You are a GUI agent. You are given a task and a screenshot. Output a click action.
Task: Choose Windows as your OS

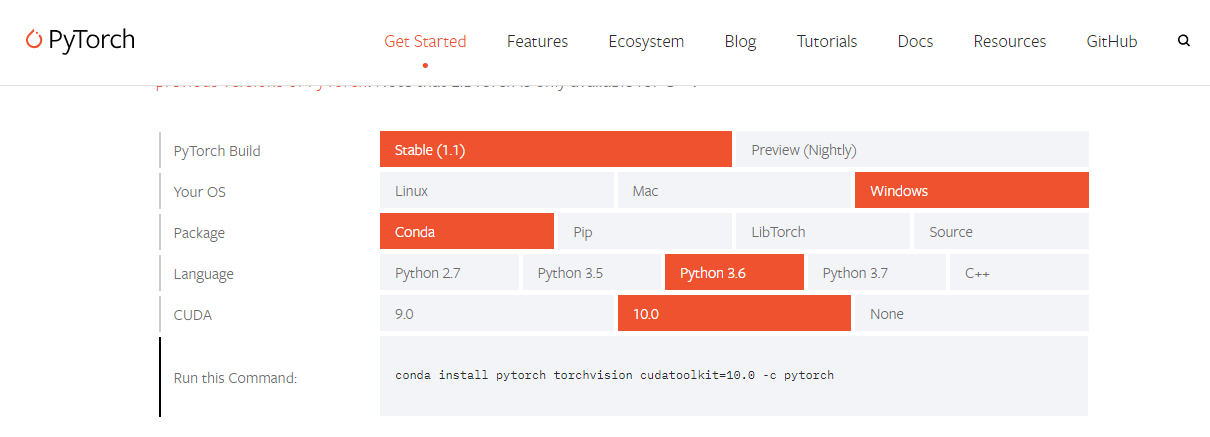click(x=972, y=190)
